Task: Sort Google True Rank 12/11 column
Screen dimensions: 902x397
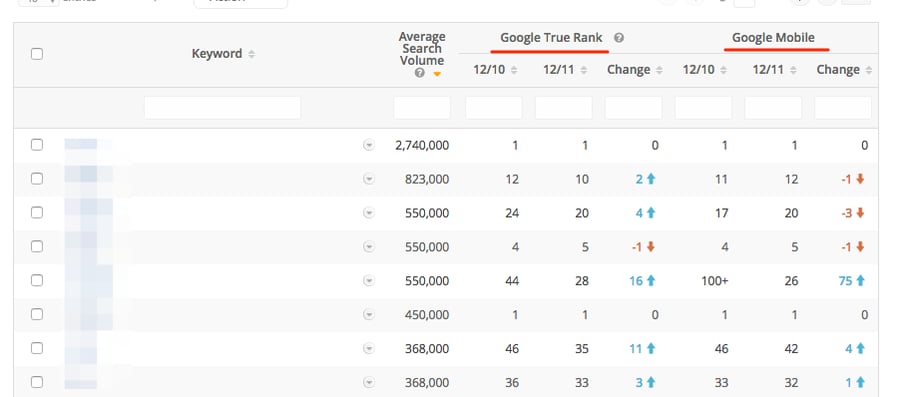Action: 584,70
